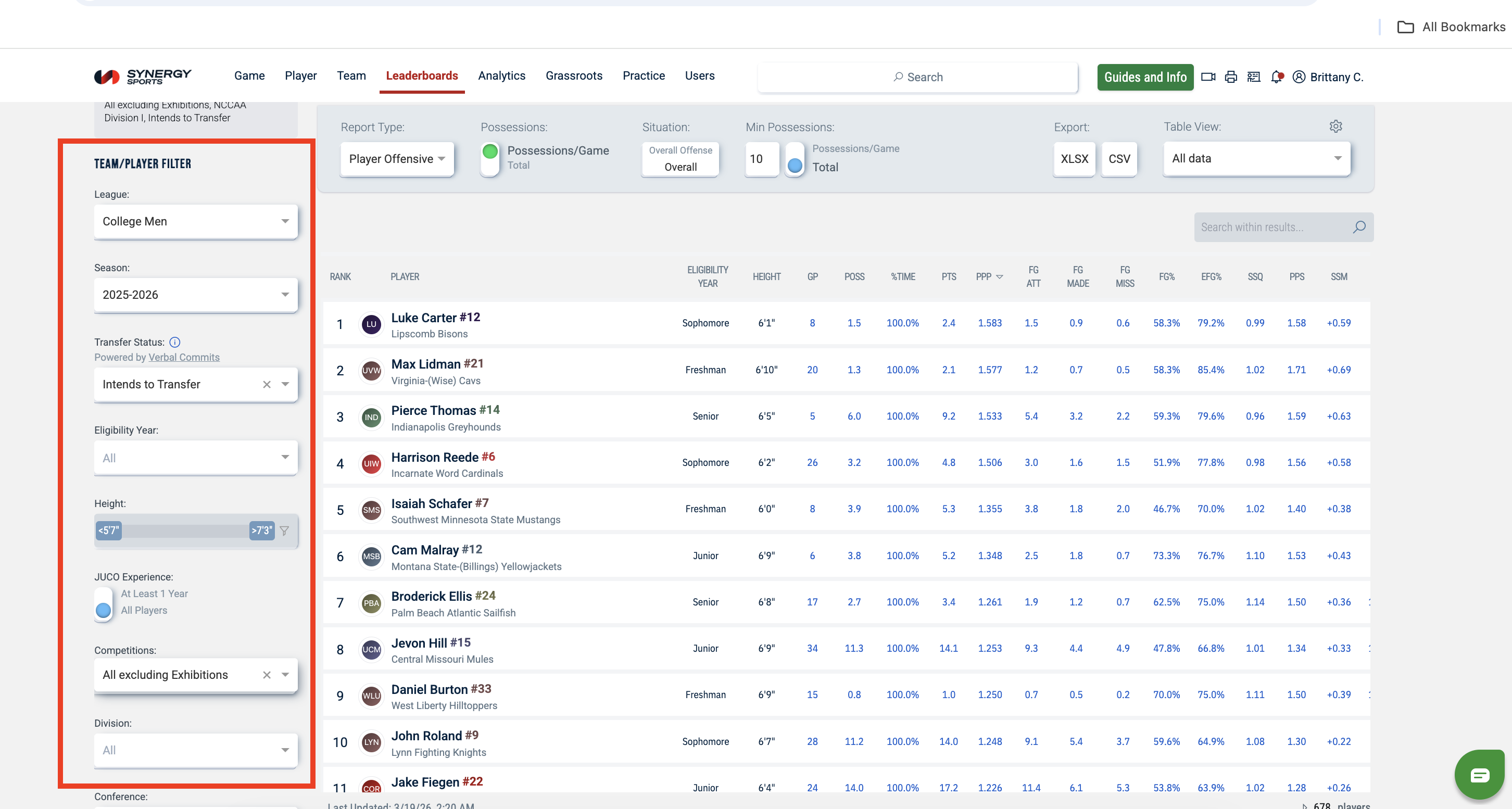Image resolution: width=1512 pixels, height=809 pixels.
Task: Open the Grassroots menu item
Action: (573, 75)
